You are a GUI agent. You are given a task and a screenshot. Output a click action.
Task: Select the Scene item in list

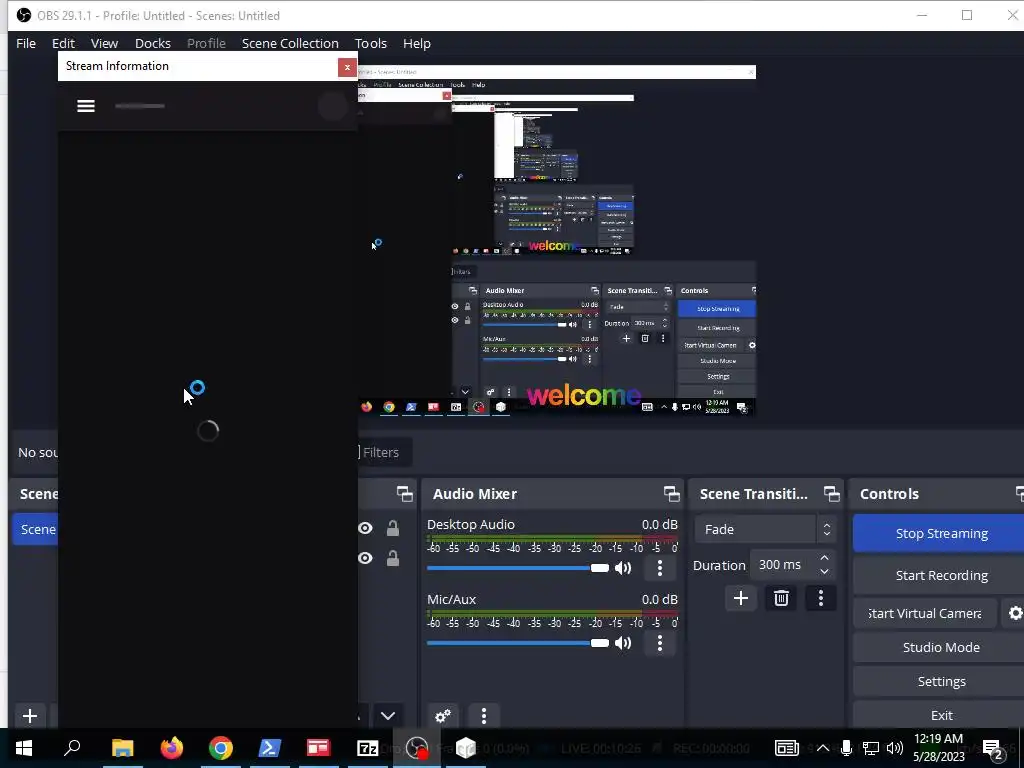pos(35,529)
